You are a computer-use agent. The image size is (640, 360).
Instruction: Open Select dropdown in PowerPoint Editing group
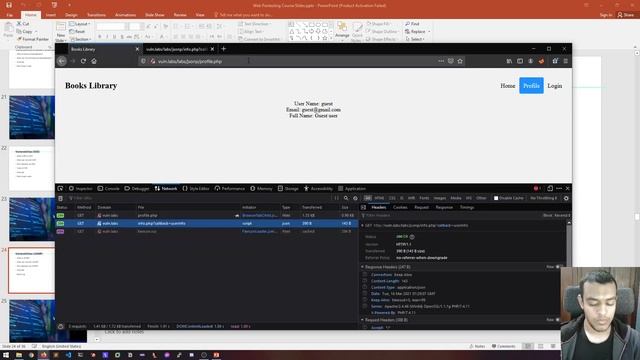pos(416,39)
